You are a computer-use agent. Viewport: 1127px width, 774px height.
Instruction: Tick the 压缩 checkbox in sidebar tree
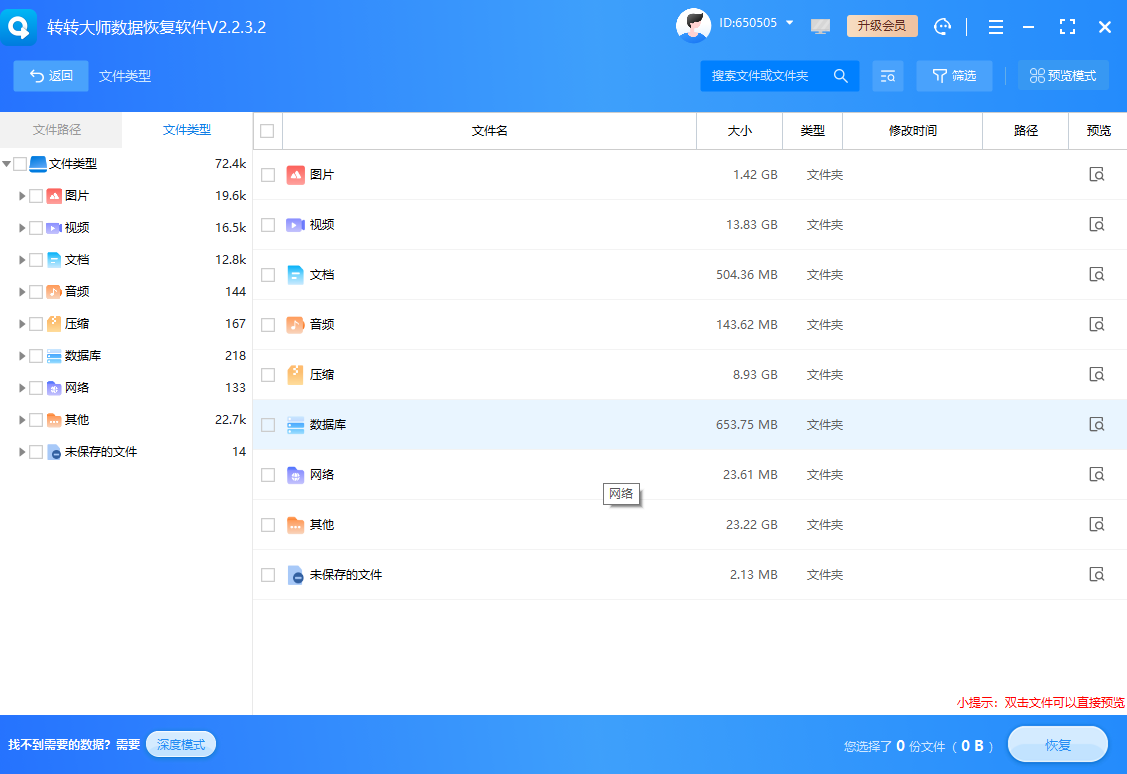[36, 323]
